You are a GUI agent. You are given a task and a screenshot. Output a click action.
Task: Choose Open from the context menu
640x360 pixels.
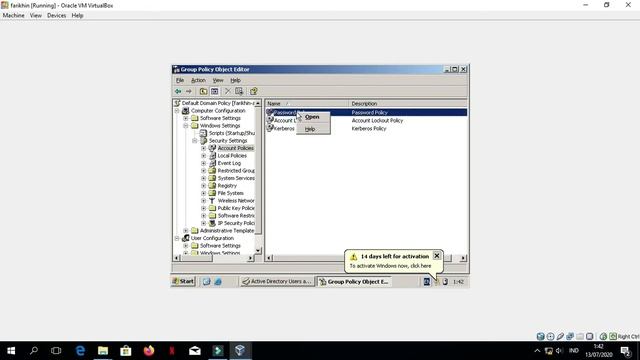(312, 117)
